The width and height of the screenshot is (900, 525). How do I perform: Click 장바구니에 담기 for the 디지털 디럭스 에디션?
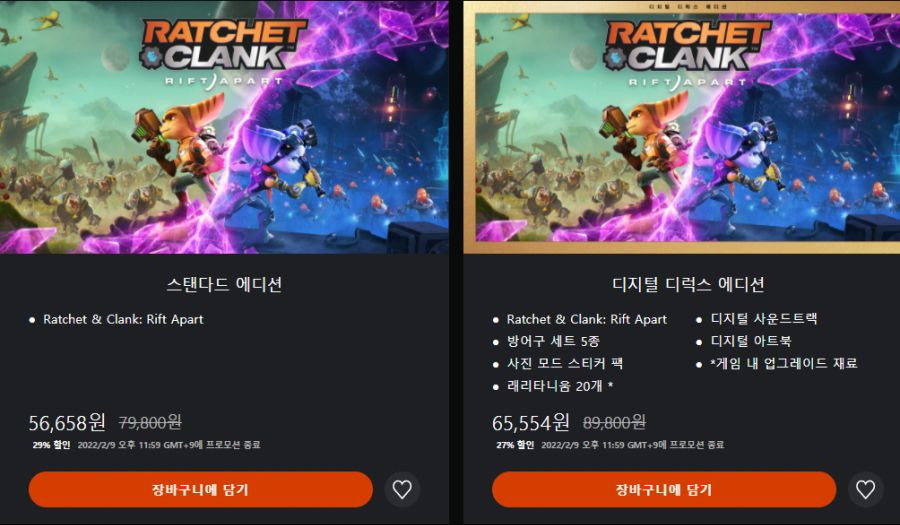(x=664, y=489)
